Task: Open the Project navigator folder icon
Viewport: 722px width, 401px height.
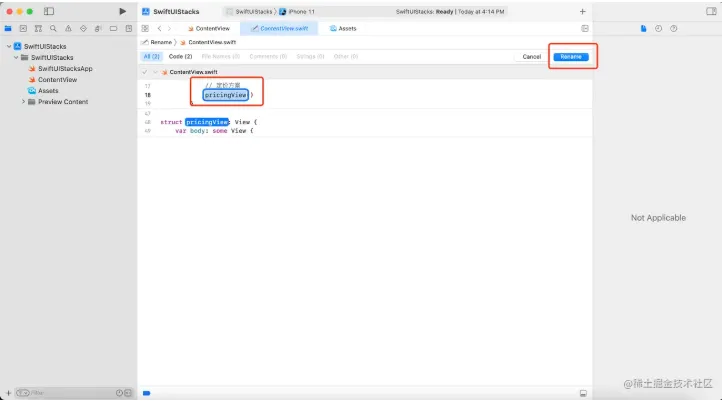Action: tap(8, 29)
